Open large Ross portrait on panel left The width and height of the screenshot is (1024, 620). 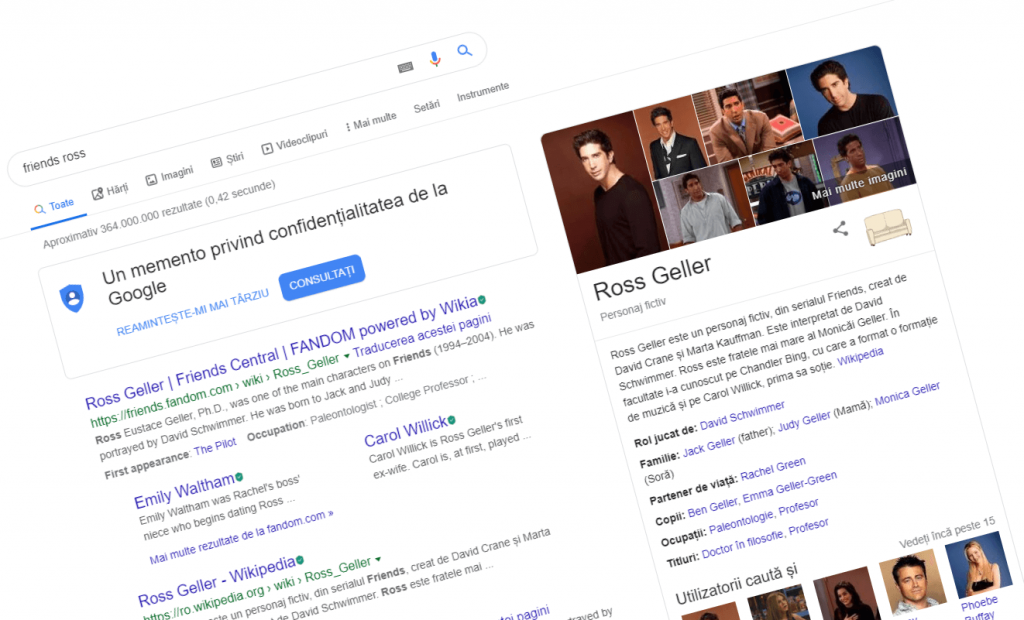pos(604,193)
